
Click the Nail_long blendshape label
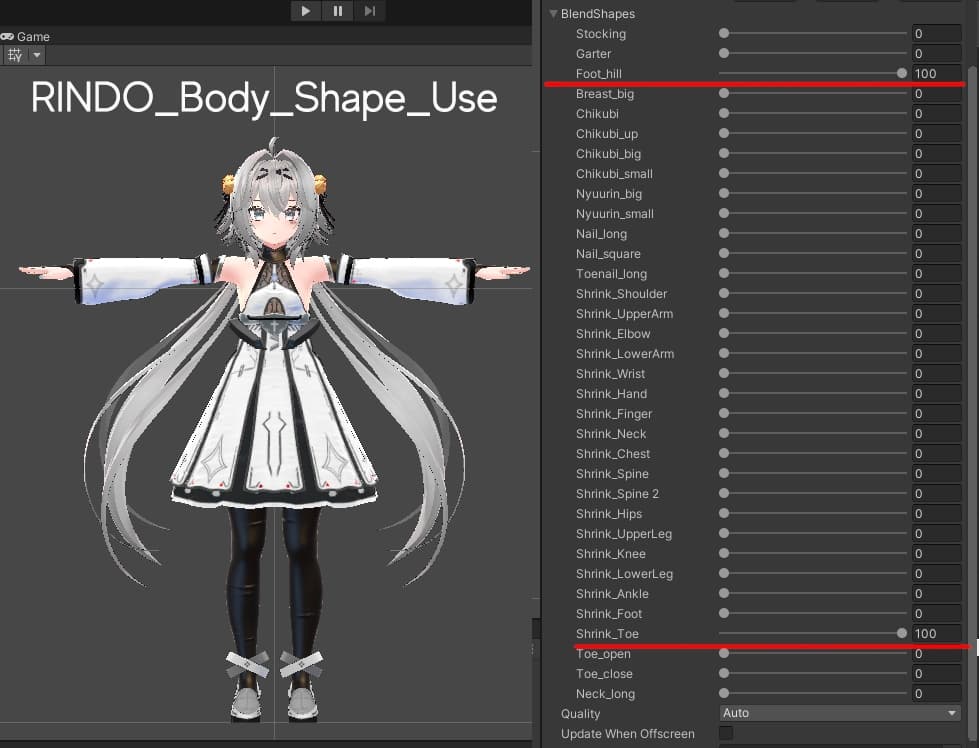click(x=601, y=234)
